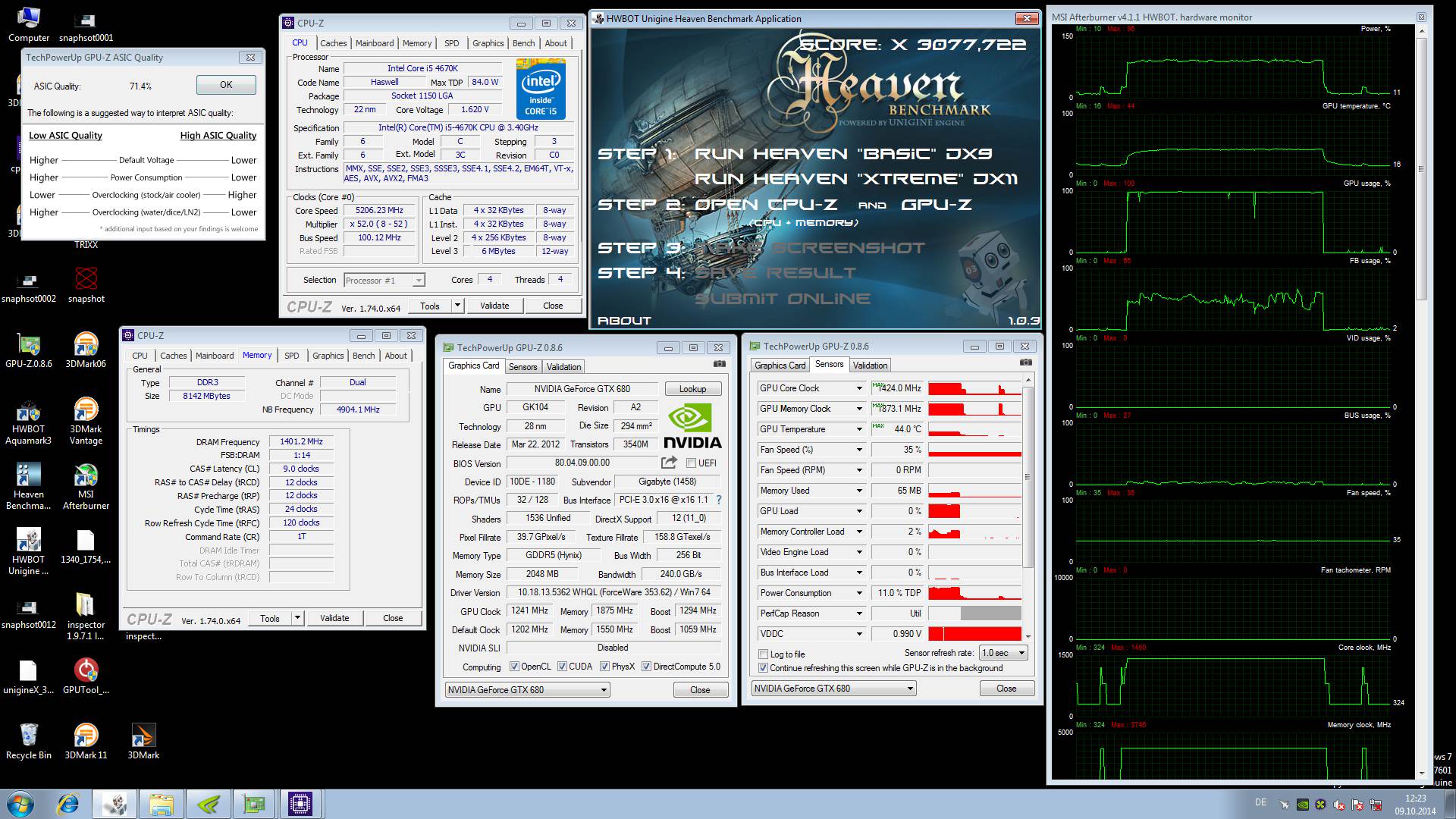Click ABOUT in Heaven Benchmark app
The height and width of the screenshot is (819, 1456).
624,321
